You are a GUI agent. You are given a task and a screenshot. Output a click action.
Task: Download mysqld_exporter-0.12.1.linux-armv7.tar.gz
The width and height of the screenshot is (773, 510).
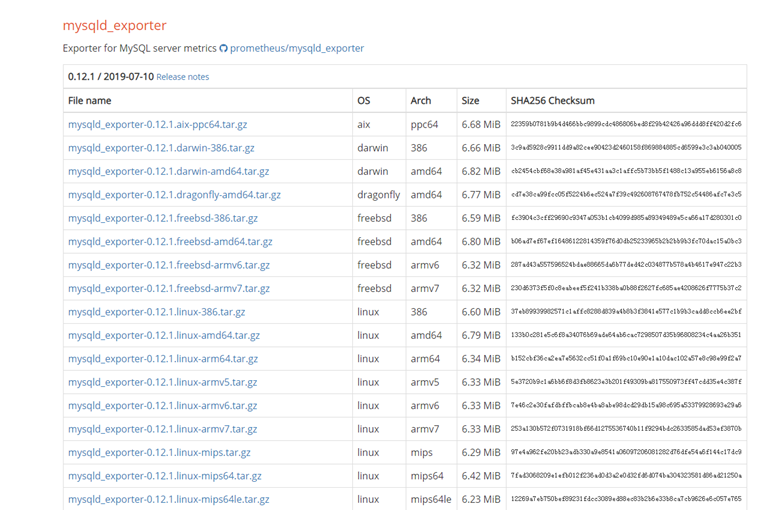click(x=163, y=429)
